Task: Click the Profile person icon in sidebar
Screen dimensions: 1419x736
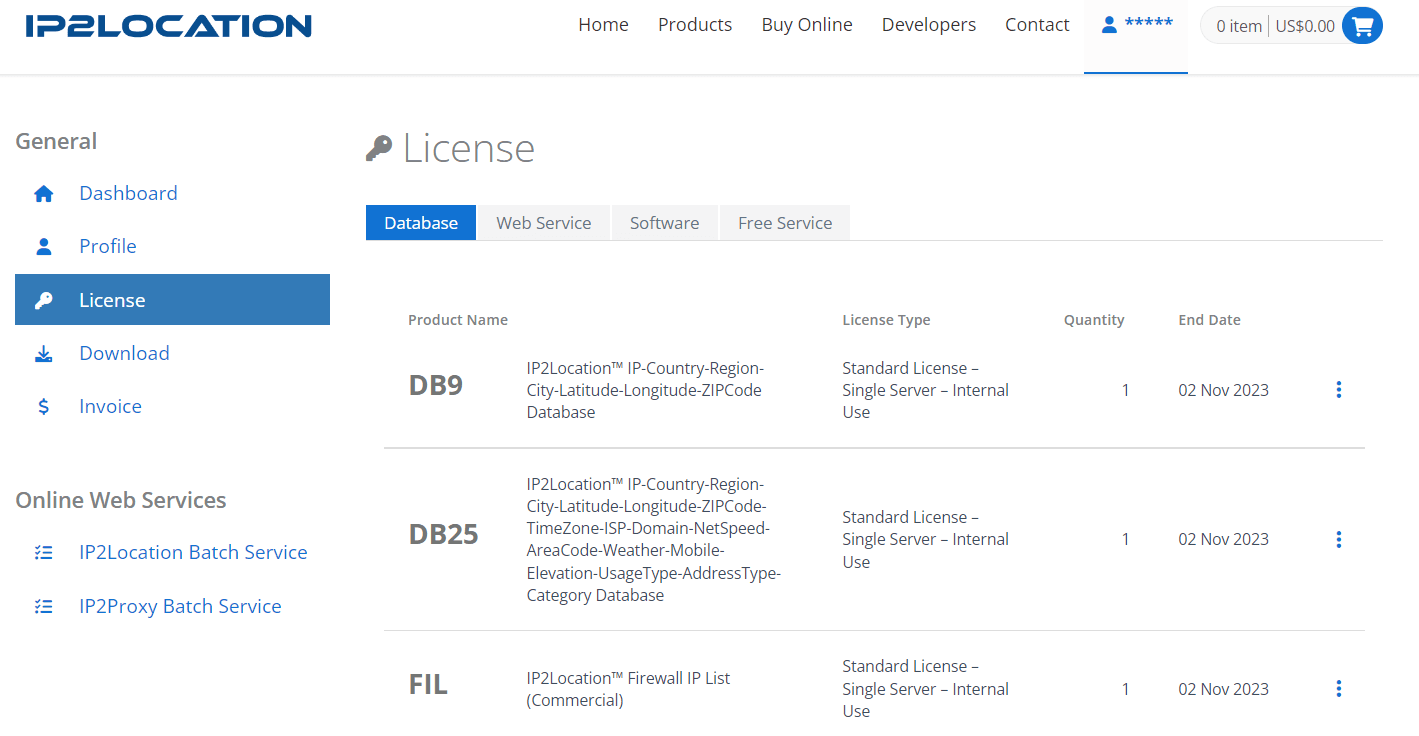Action: tap(43, 246)
